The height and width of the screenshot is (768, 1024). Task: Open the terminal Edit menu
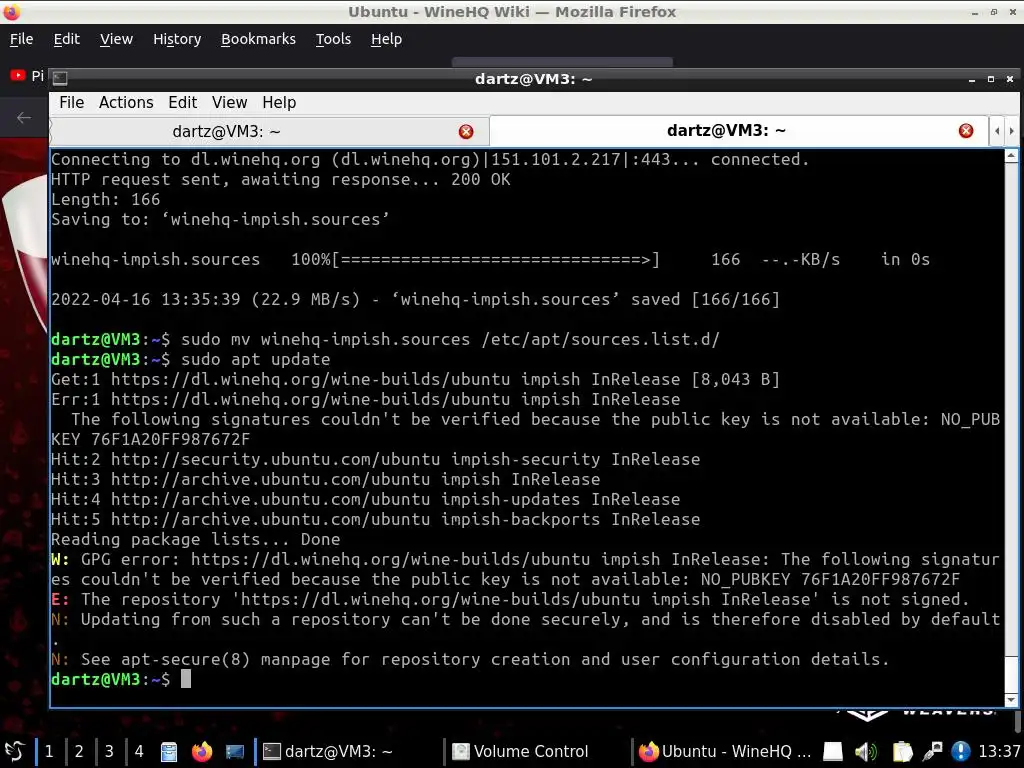click(x=182, y=103)
